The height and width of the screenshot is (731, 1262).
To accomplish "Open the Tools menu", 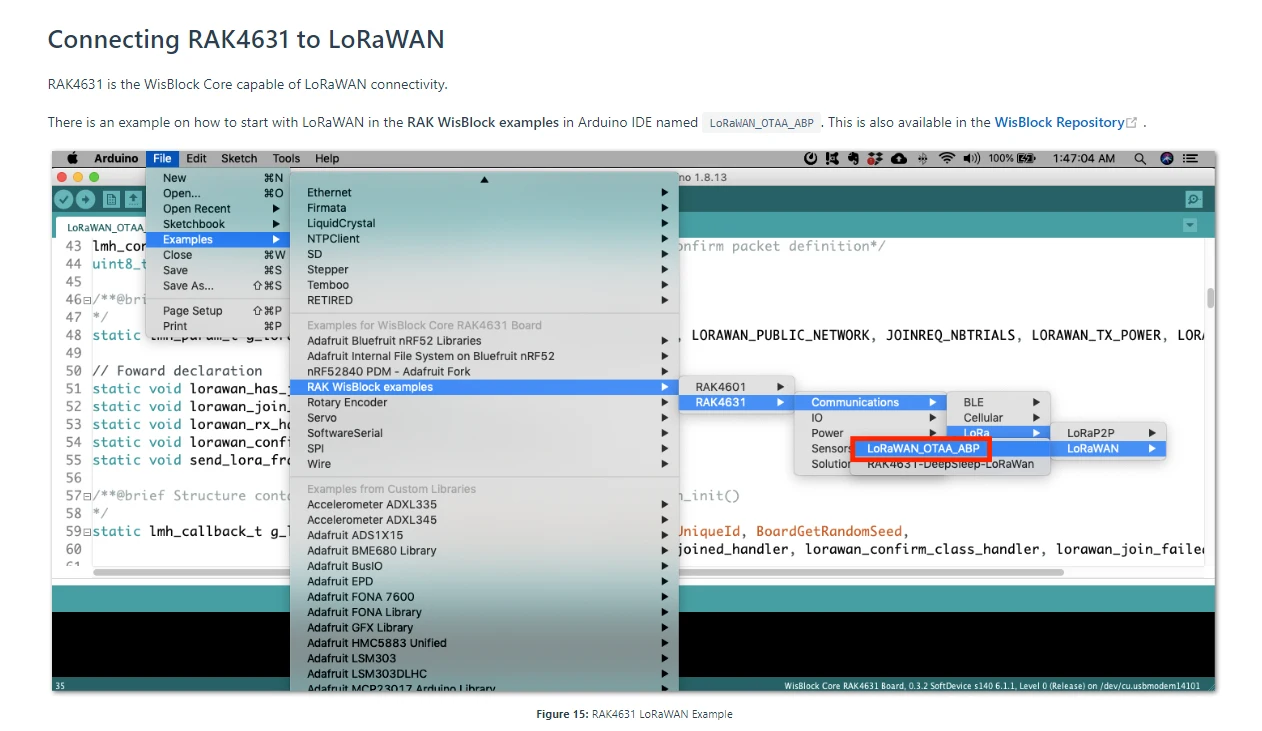I will [286, 158].
